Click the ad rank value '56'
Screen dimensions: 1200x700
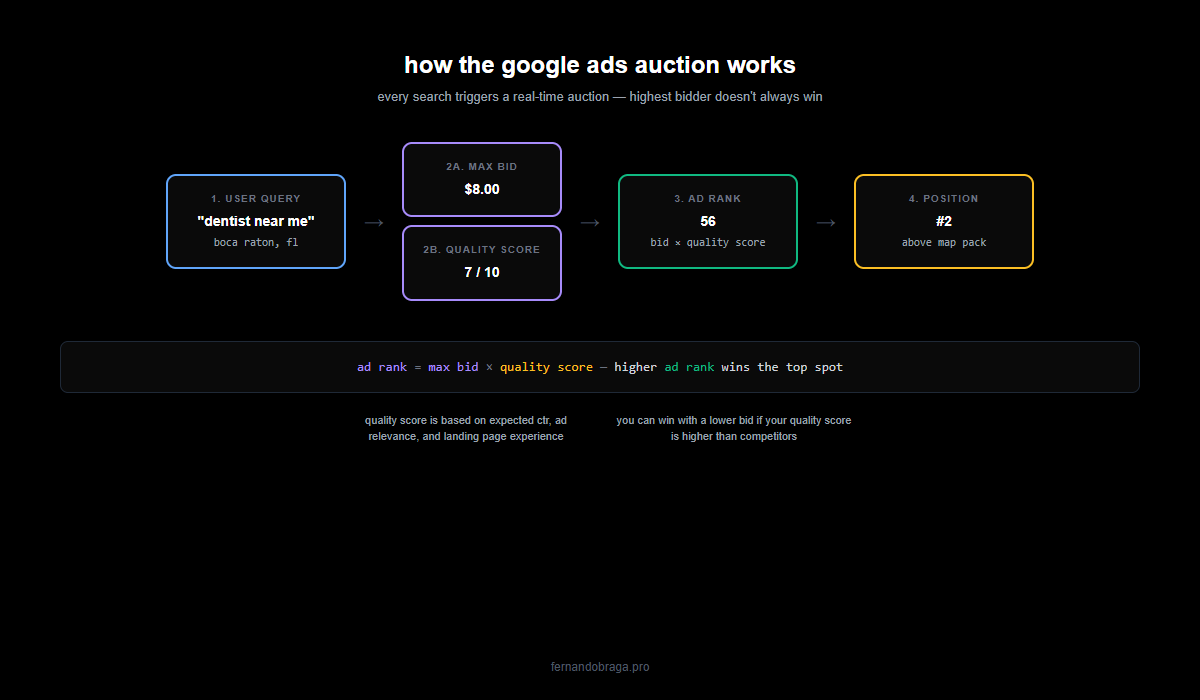click(708, 221)
